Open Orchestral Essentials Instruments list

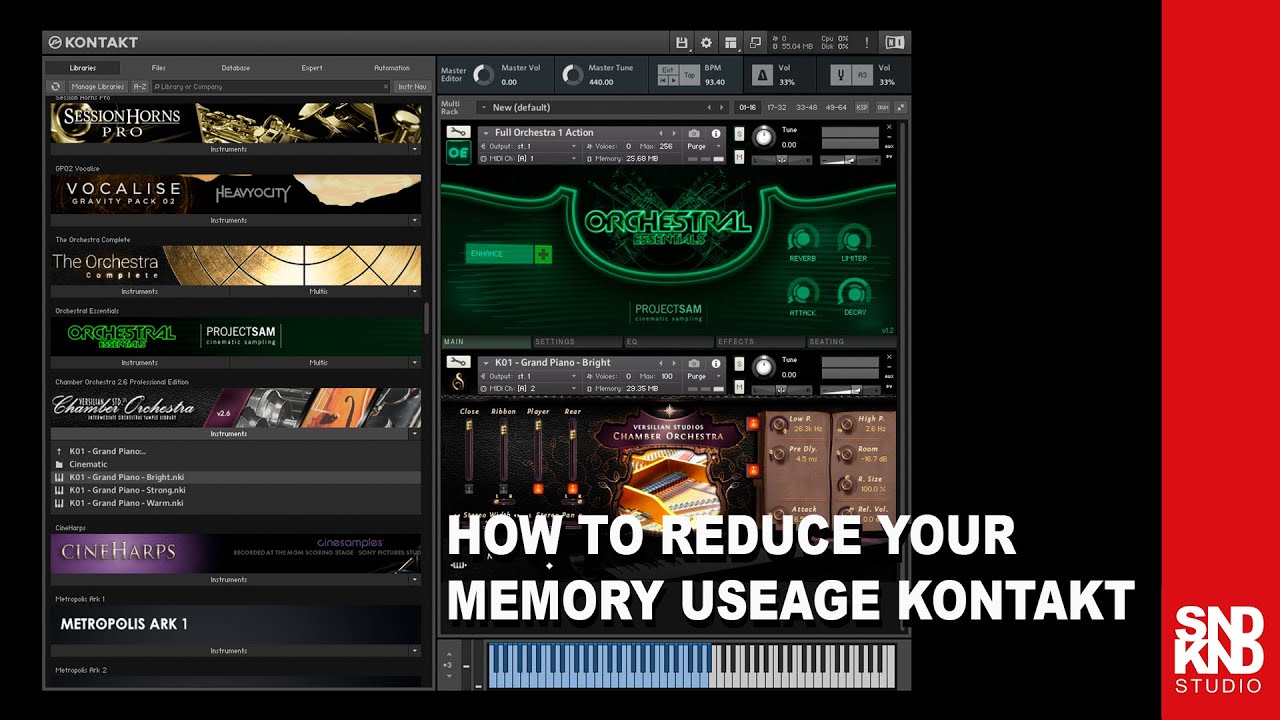click(x=140, y=362)
